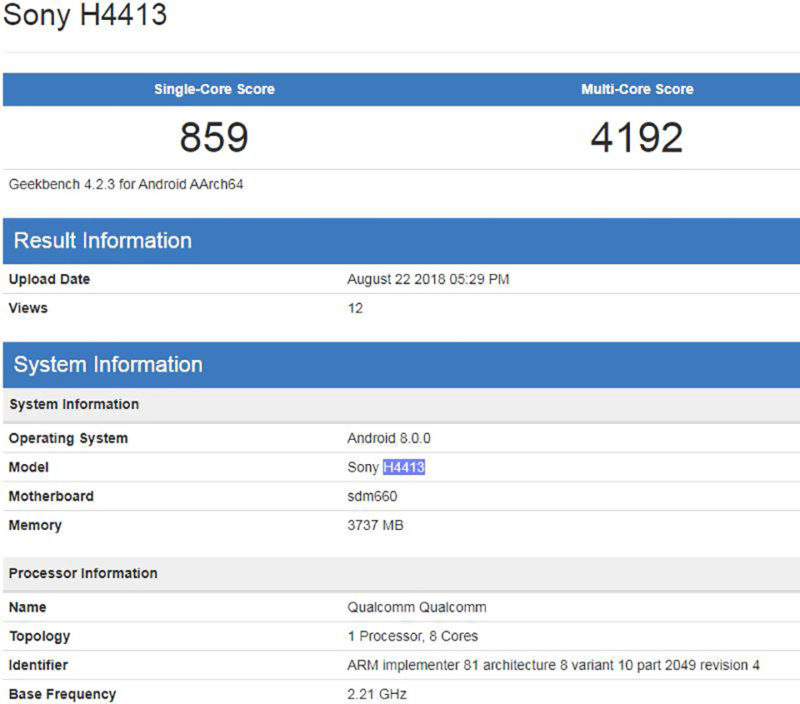Click the 3737 MB memory value
Viewport: 800px width, 704px height.
point(375,525)
